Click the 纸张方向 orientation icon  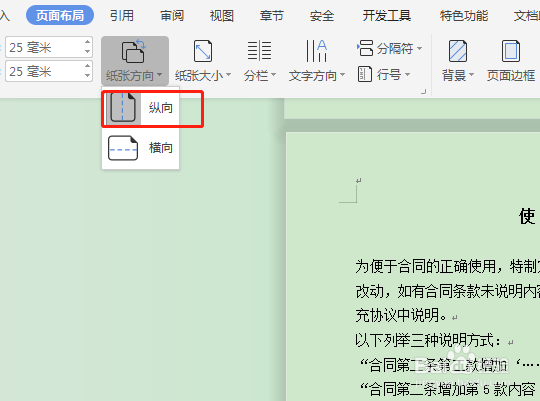pos(133,51)
